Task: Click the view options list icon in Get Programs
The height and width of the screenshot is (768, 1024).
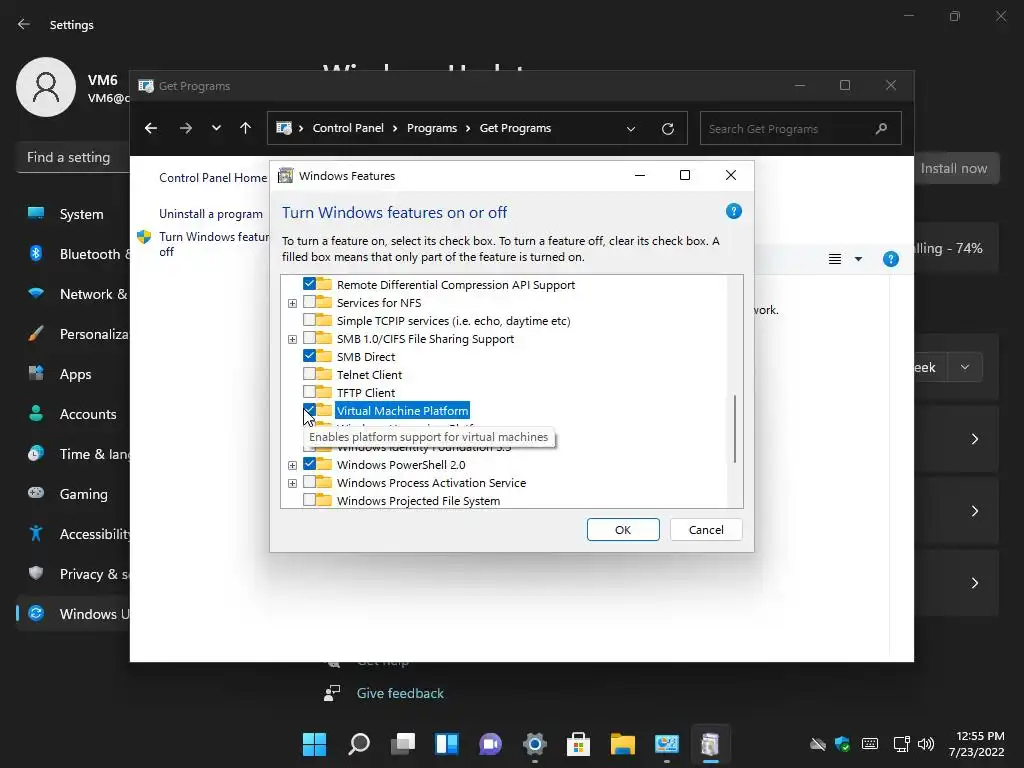Action: (835, 259)
